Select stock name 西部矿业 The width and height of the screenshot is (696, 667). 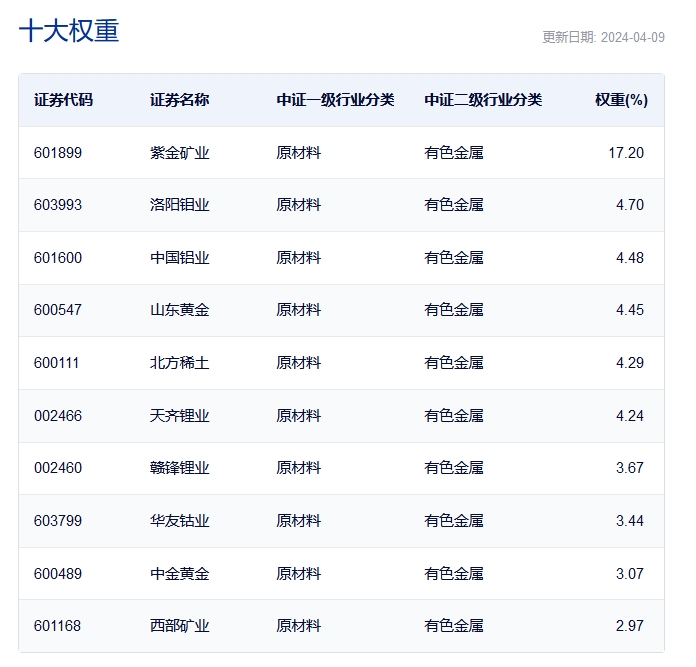tap(179, 626)
